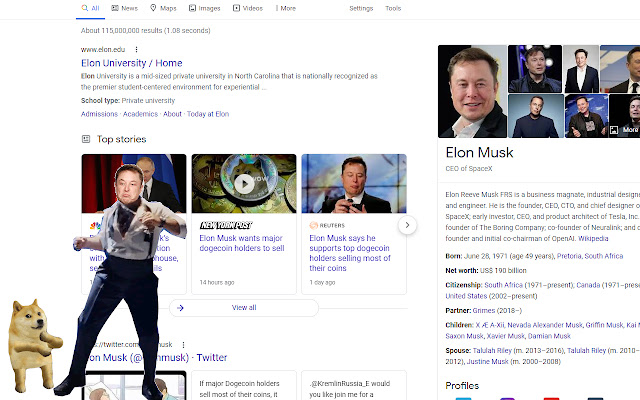The image size is (640, 400).
Task: Open the Twitter profile result title
Action: click(x=158, y=358)
